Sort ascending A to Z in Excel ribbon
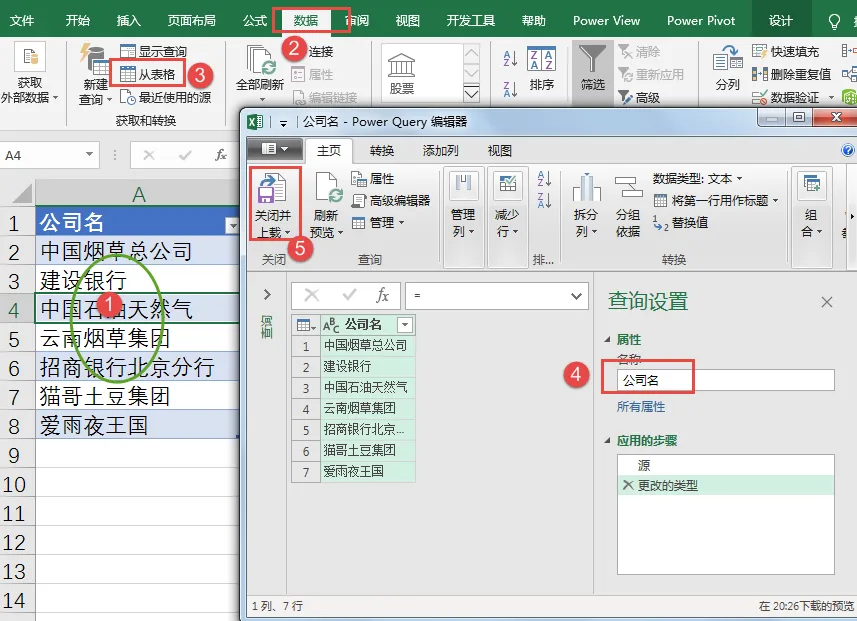This screenshot has width=857, height=621. click(510, 58)
